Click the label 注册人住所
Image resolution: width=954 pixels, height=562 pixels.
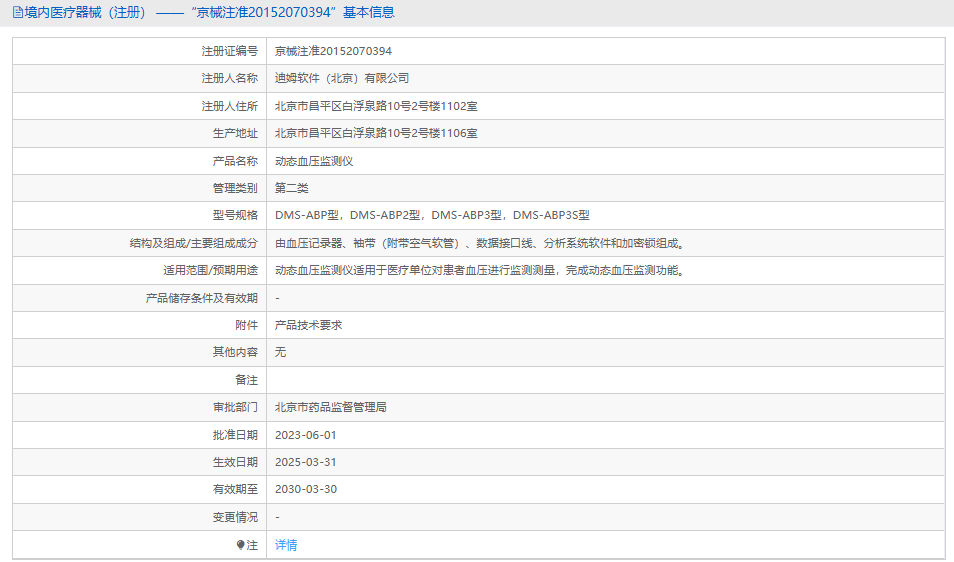230,106
